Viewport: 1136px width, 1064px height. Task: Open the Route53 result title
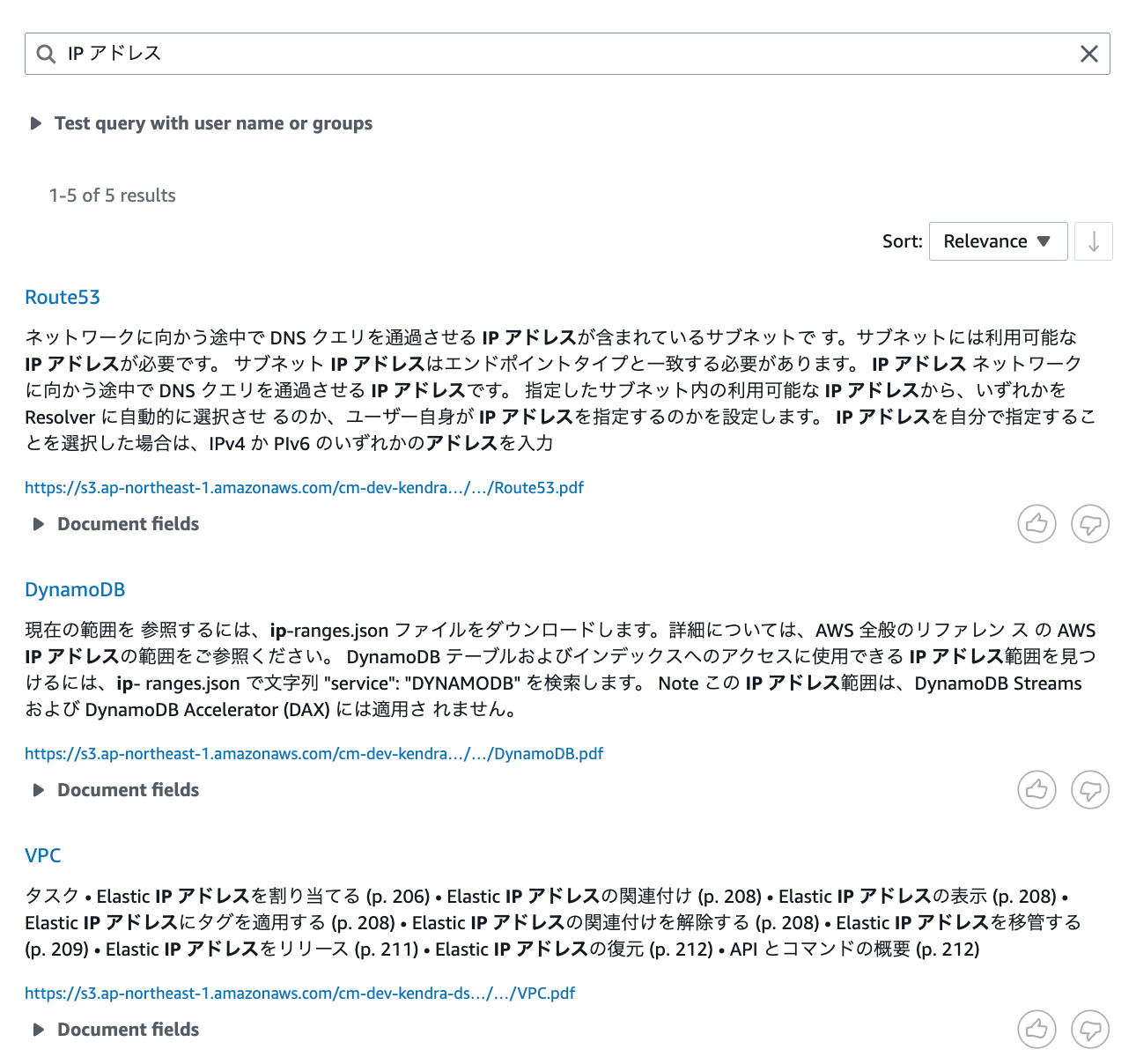tap(62, 297)
